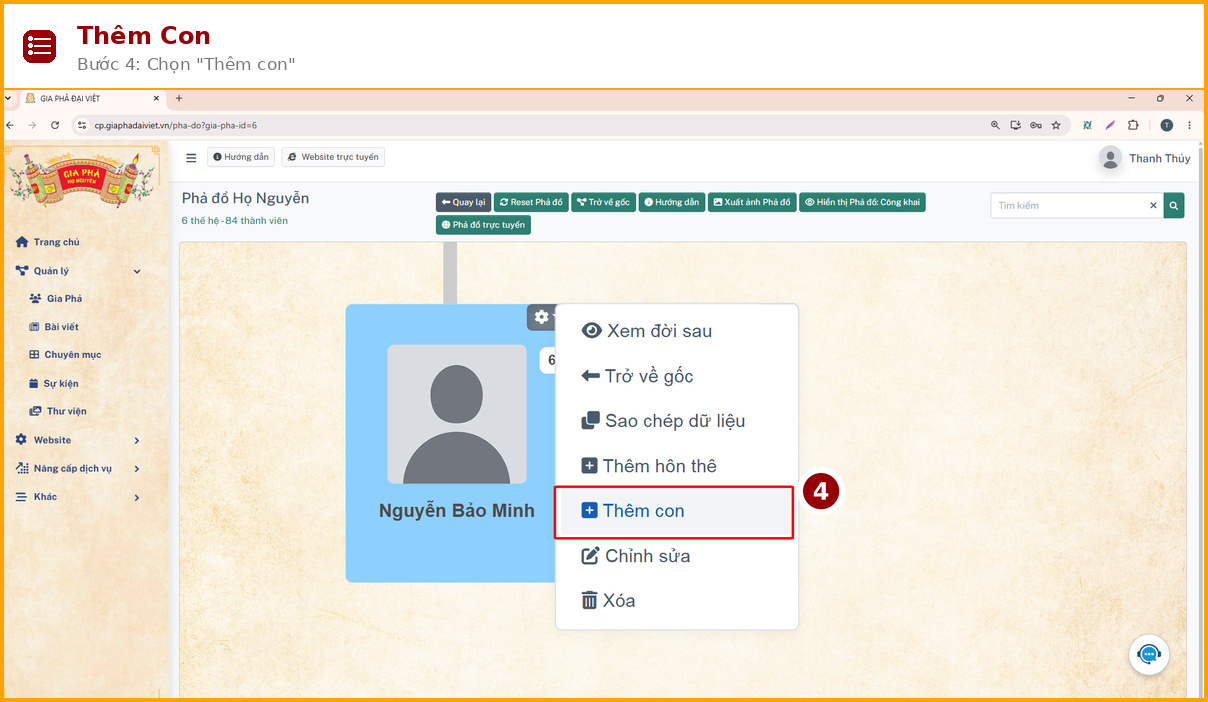Toggle Hiển thị Phả đồ: Công khai visibility

pos(862,202)
